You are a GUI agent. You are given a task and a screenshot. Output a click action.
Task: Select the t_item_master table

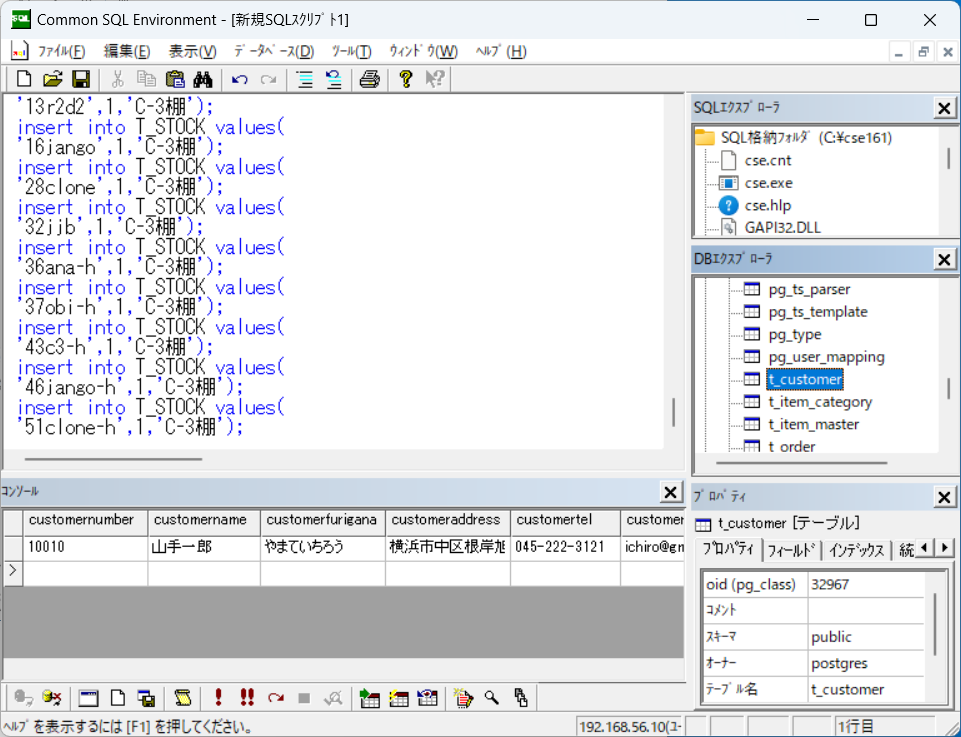pos(813,425)
